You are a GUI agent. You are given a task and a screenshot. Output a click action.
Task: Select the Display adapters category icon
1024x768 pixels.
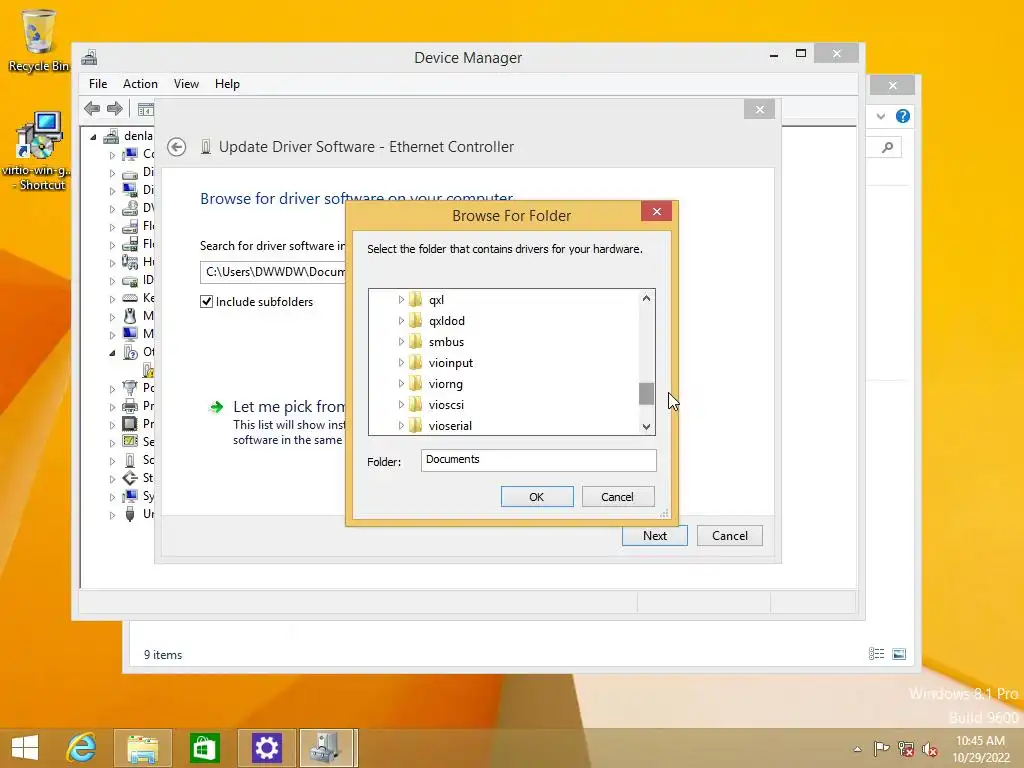(130, 190)
